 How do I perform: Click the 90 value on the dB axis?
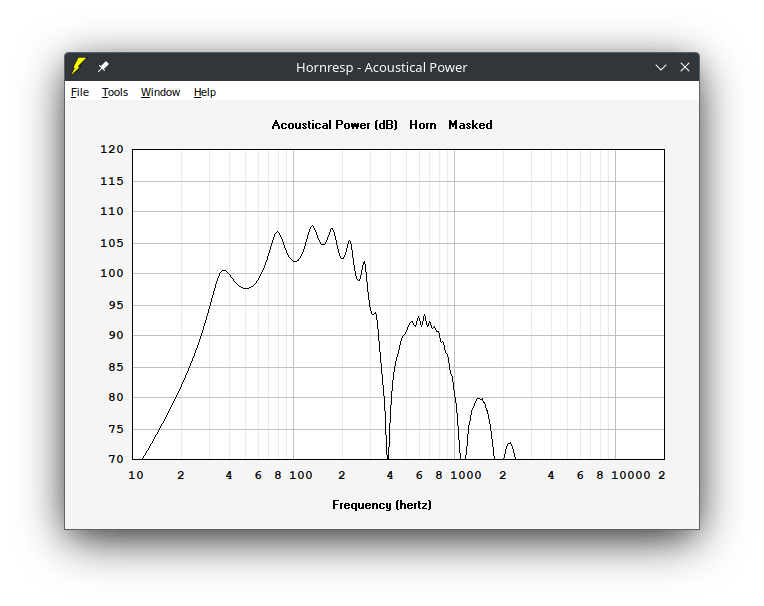pos(116,335)
